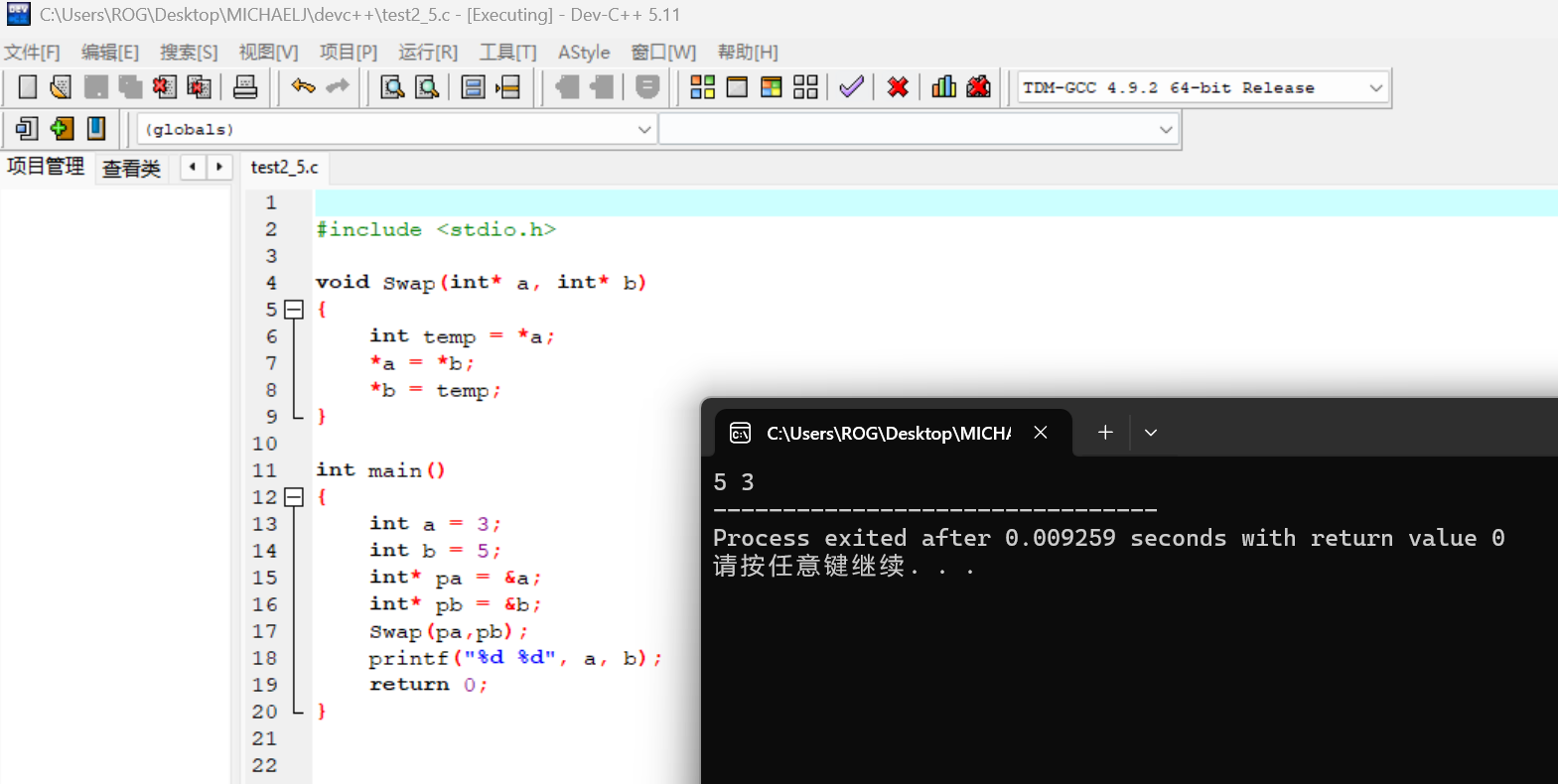Click the New file toolbar icon
This screenshot has height=784, width=1558.
(x=28, y=87)
